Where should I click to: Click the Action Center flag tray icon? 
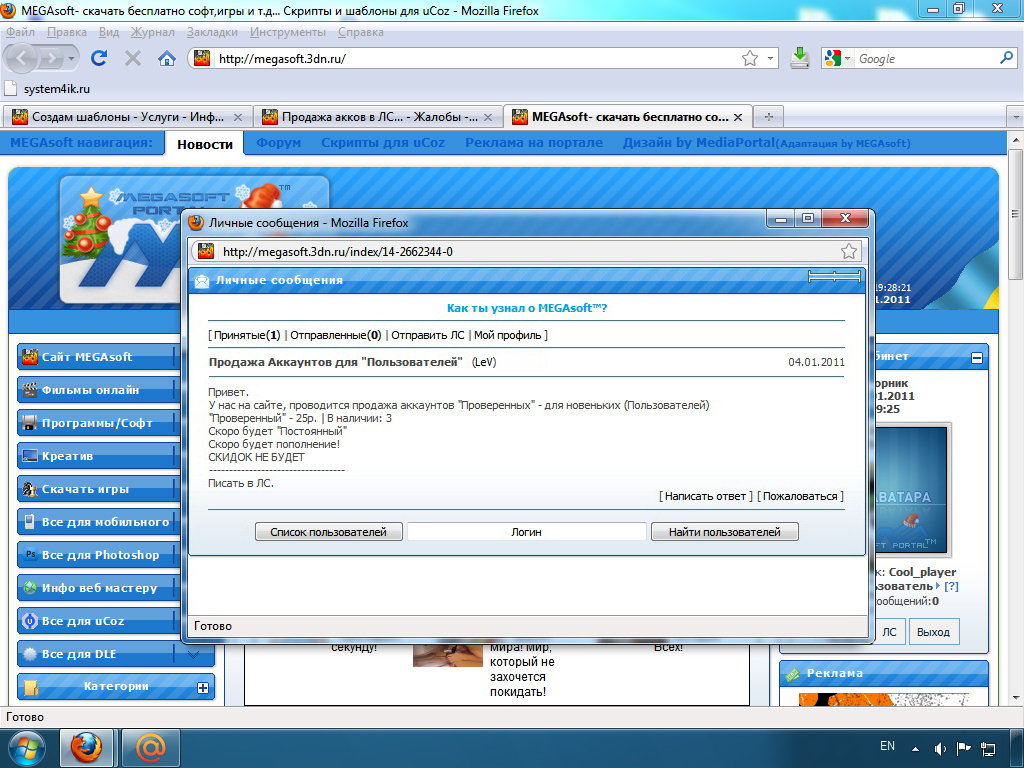click(x=963, y=749)
